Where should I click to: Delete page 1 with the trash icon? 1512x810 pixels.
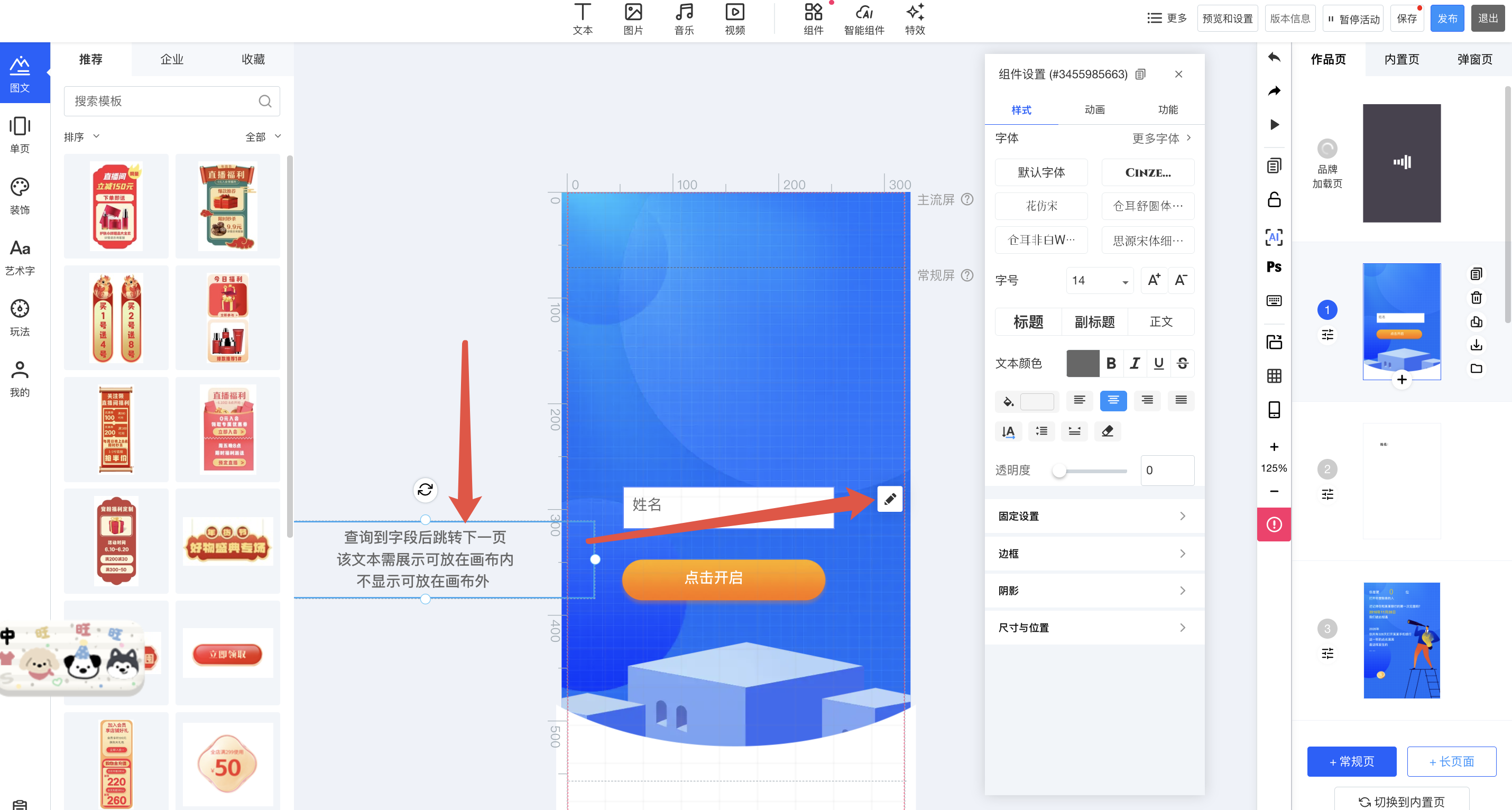point(1476,298)
